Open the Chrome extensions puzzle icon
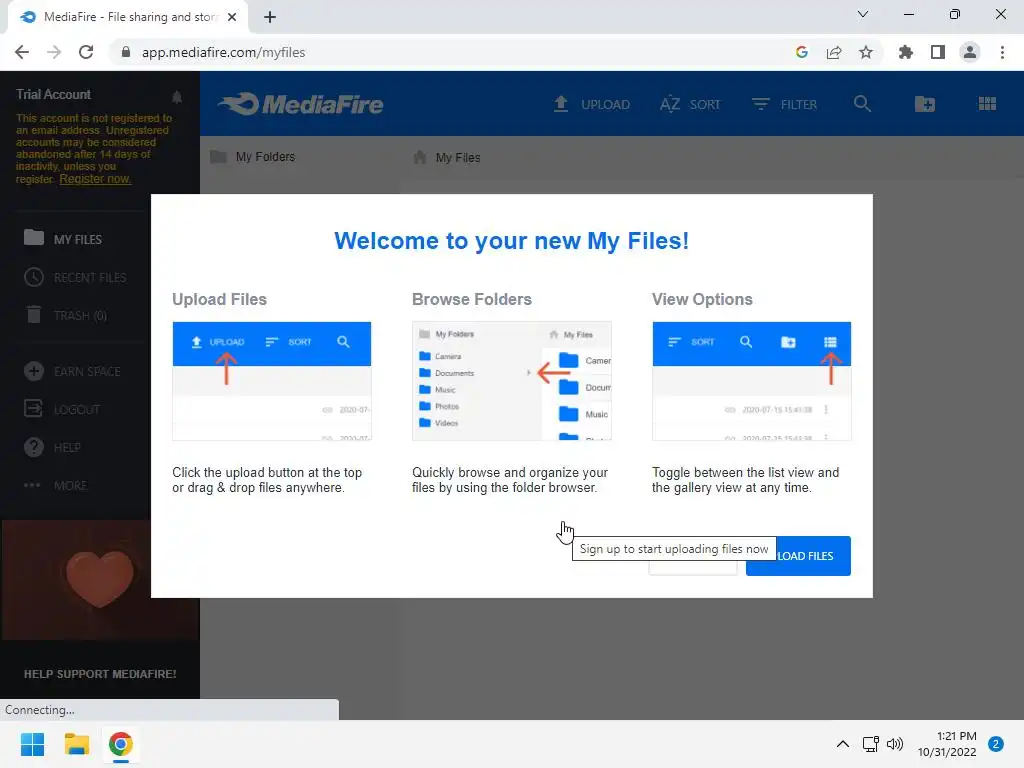1024x768 pixels. 906,52
